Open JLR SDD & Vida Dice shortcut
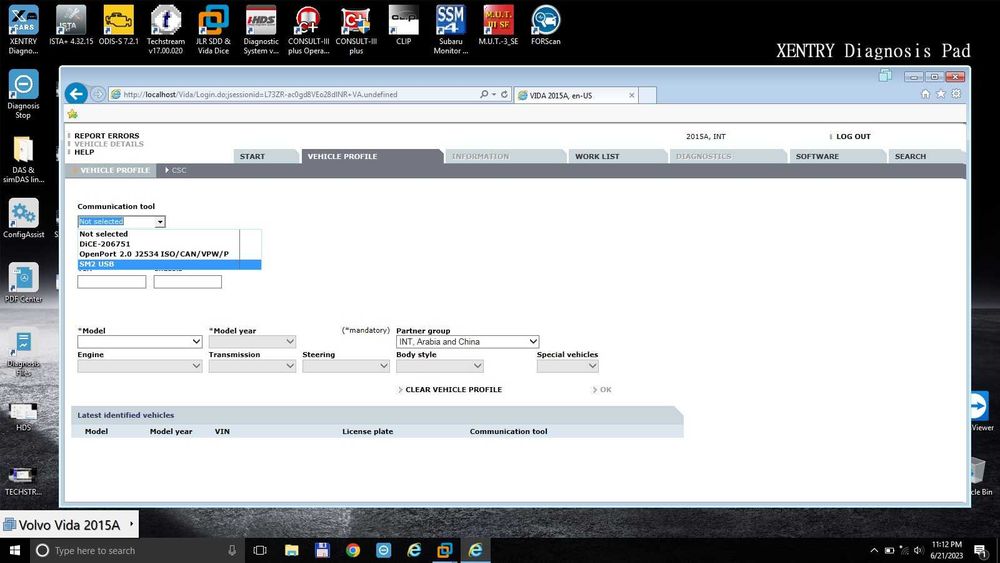 213,30
